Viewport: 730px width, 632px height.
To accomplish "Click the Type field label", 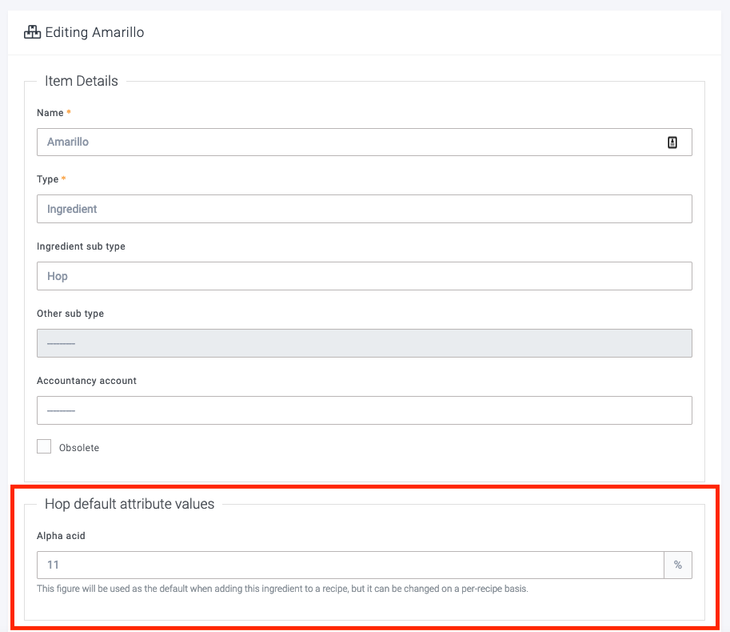I will [x=48, y=179].
